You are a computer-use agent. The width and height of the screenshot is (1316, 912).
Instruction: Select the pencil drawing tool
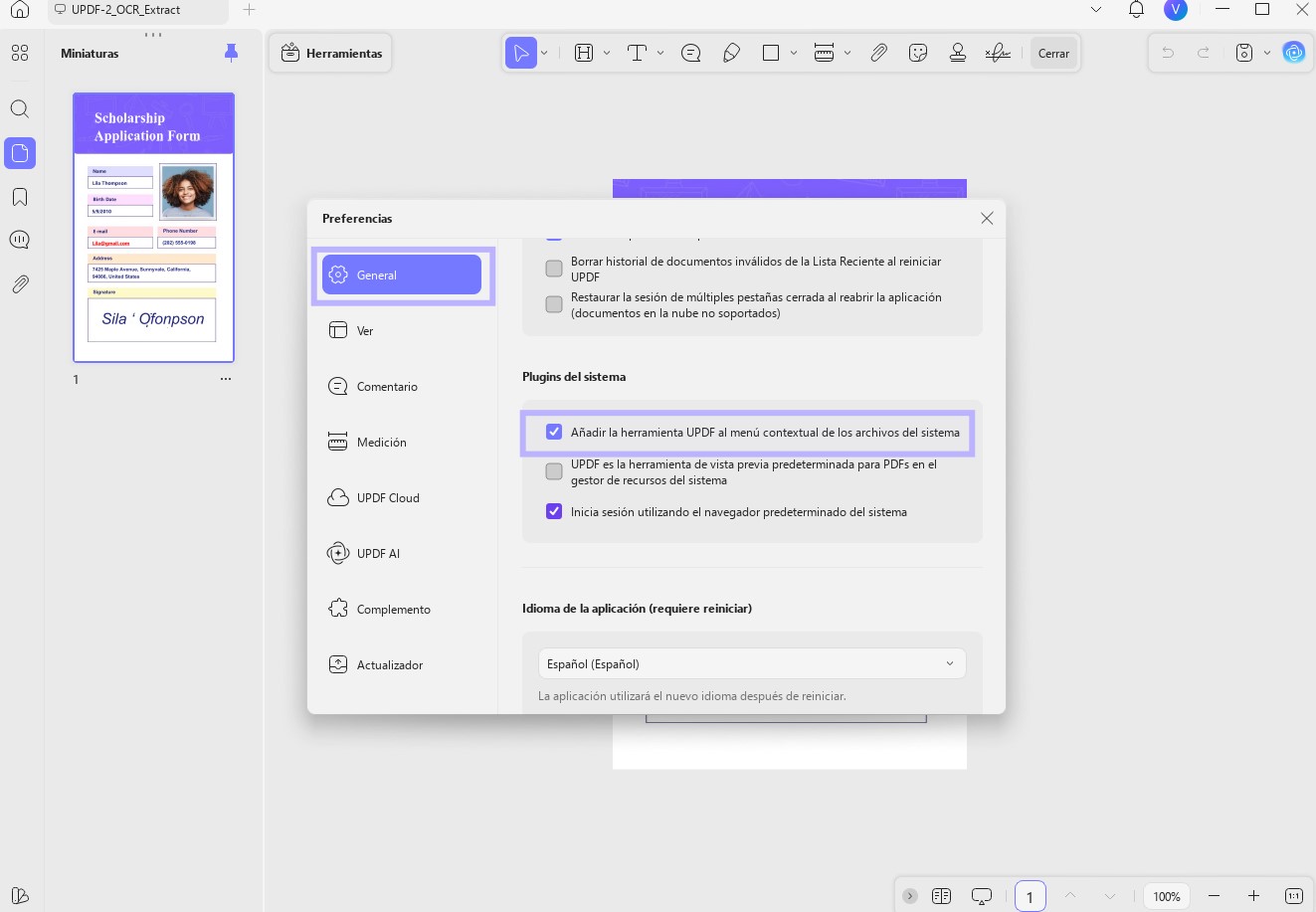[x=731, y=54]
